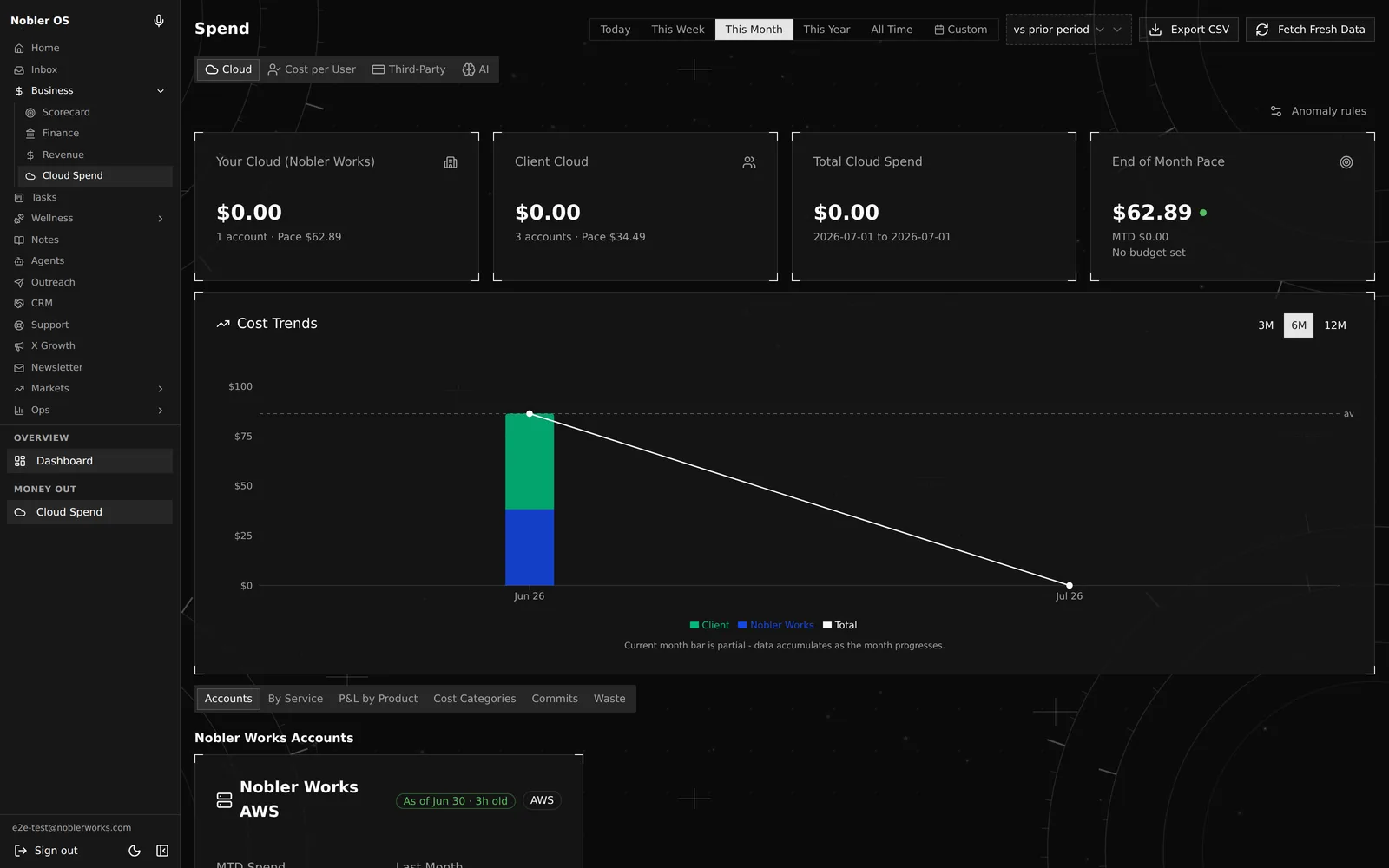Set chart range to 3M
This screenshot has width=1389, height=868.
click(1266, 325)
